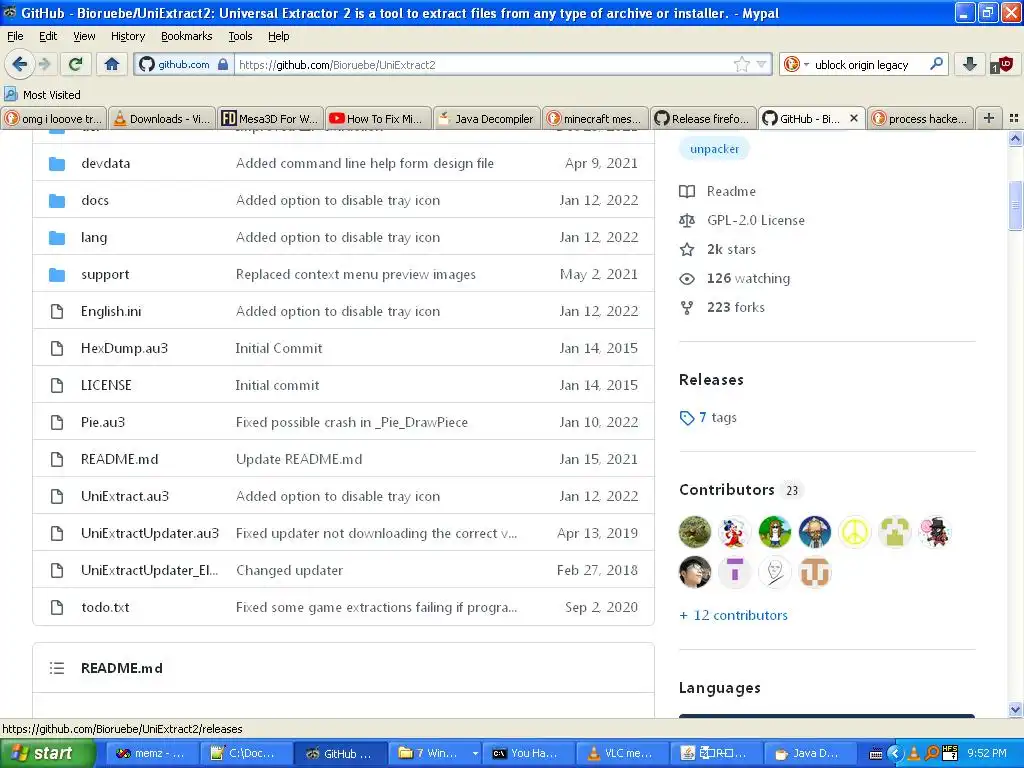Viewport: 1024px width, 768px height.
Task: Show all tabs list button
Action: 1014,118
